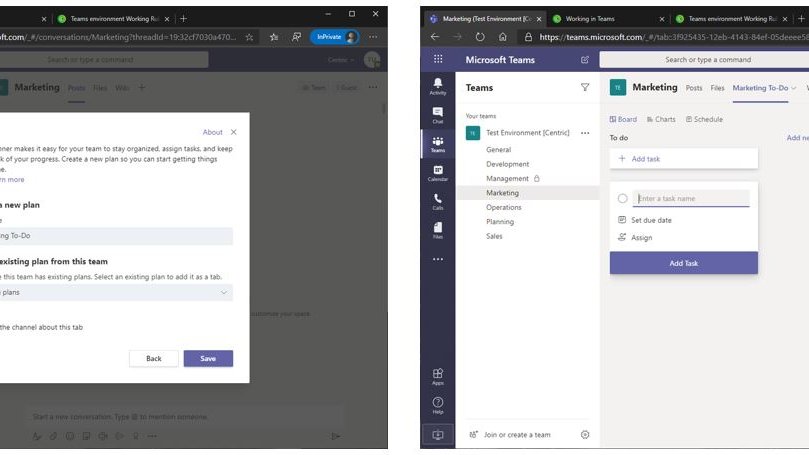Select the Operations channel
The height and width of the screenshot is (455, 809).
coord(504,207)
